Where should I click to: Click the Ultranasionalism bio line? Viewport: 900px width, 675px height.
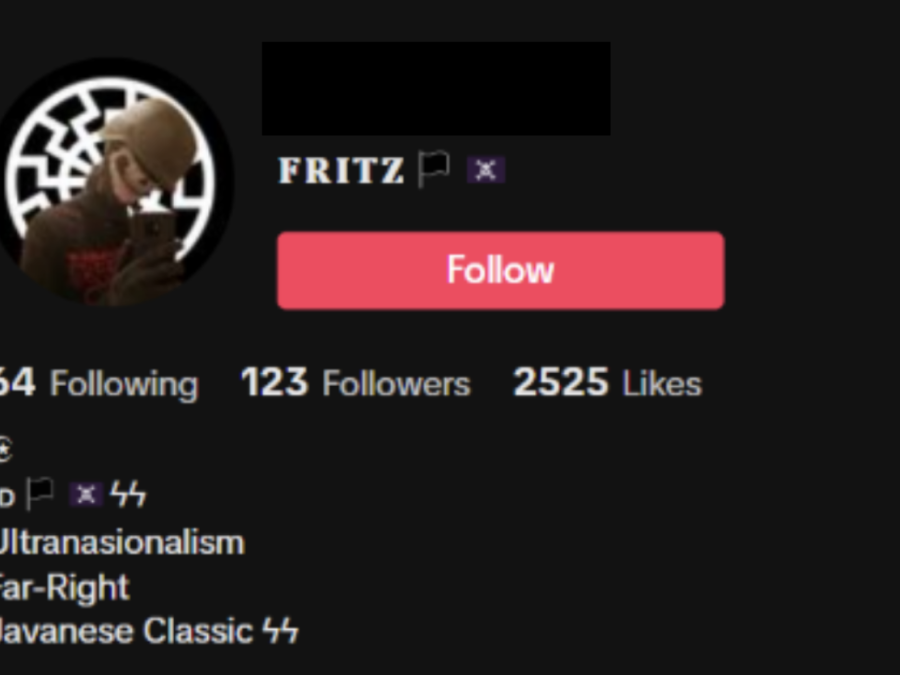[122, 543]
